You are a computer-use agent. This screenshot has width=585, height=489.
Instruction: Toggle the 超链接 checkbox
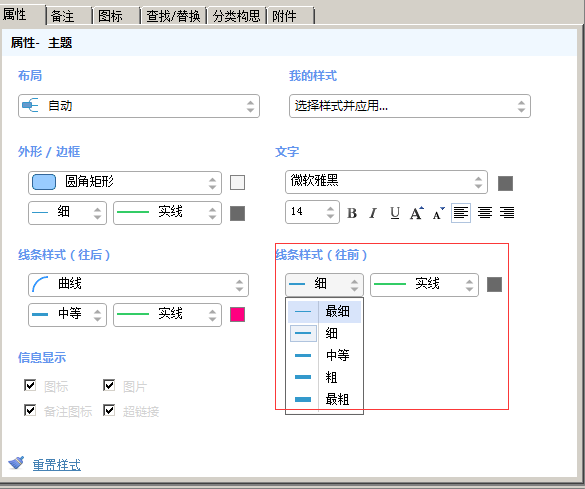[109, 410]
